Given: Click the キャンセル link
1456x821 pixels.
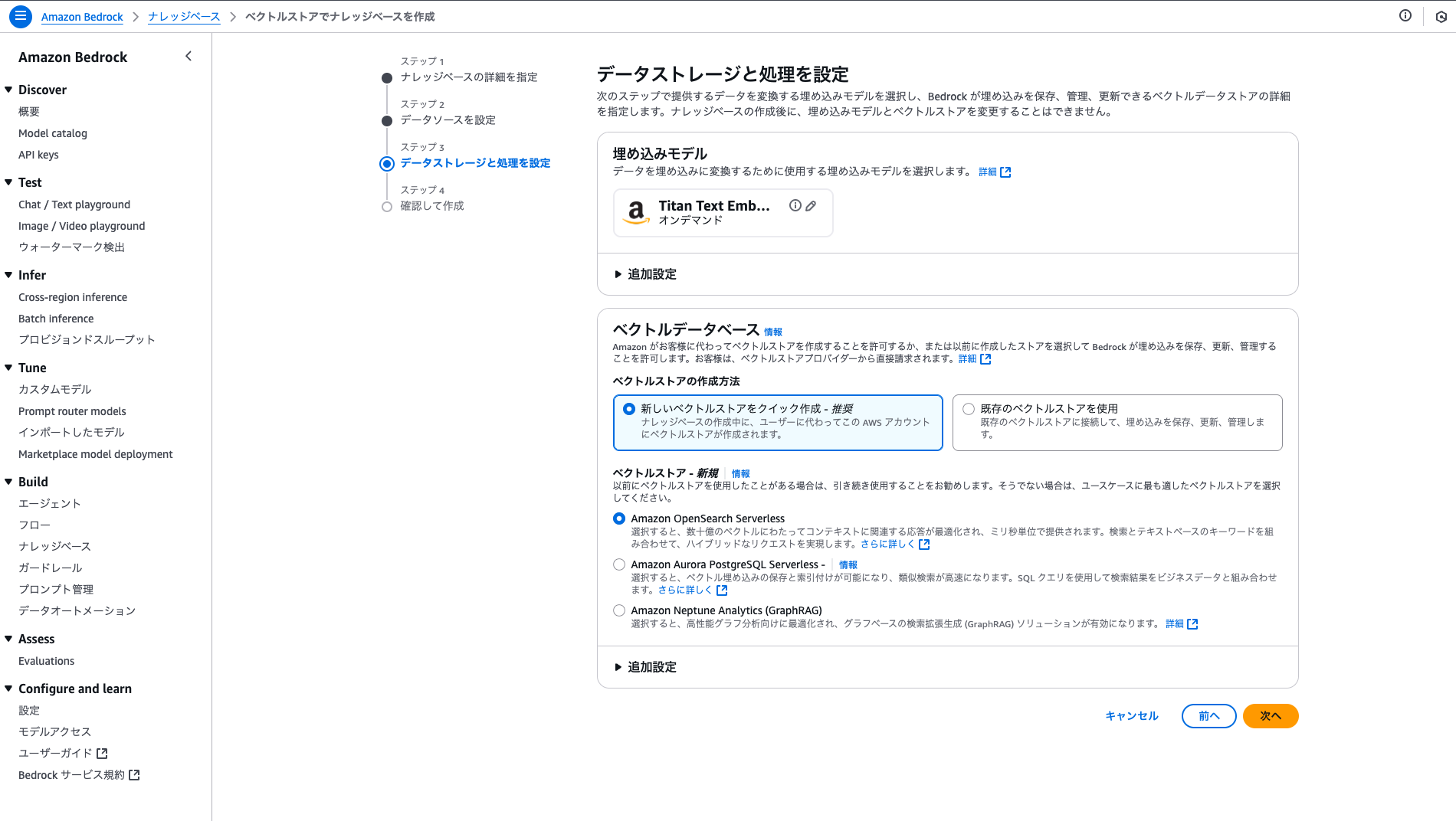Looking at the screenshot, I should [1131, 716].
